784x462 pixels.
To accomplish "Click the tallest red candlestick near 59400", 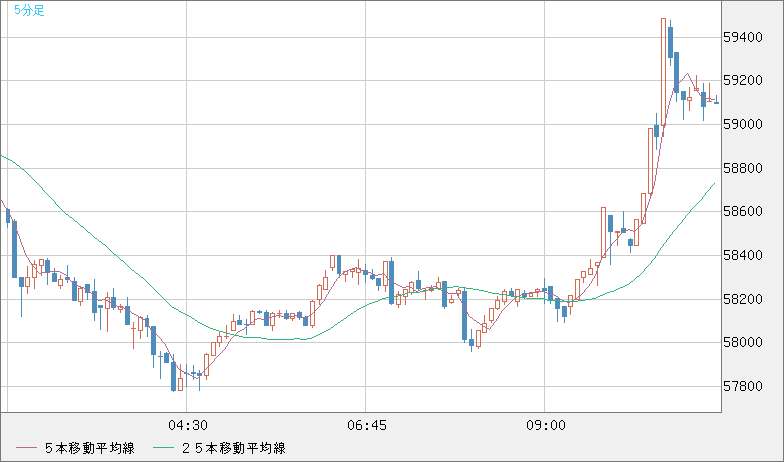I will point(663,72).
